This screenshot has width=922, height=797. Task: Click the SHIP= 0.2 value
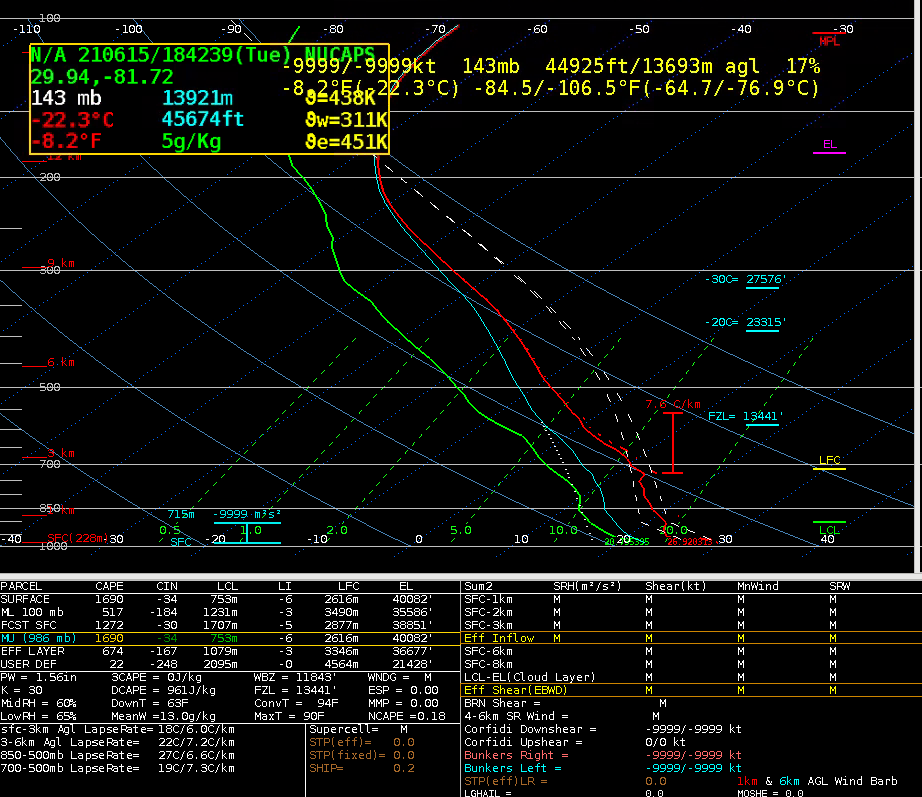point(362,768)
